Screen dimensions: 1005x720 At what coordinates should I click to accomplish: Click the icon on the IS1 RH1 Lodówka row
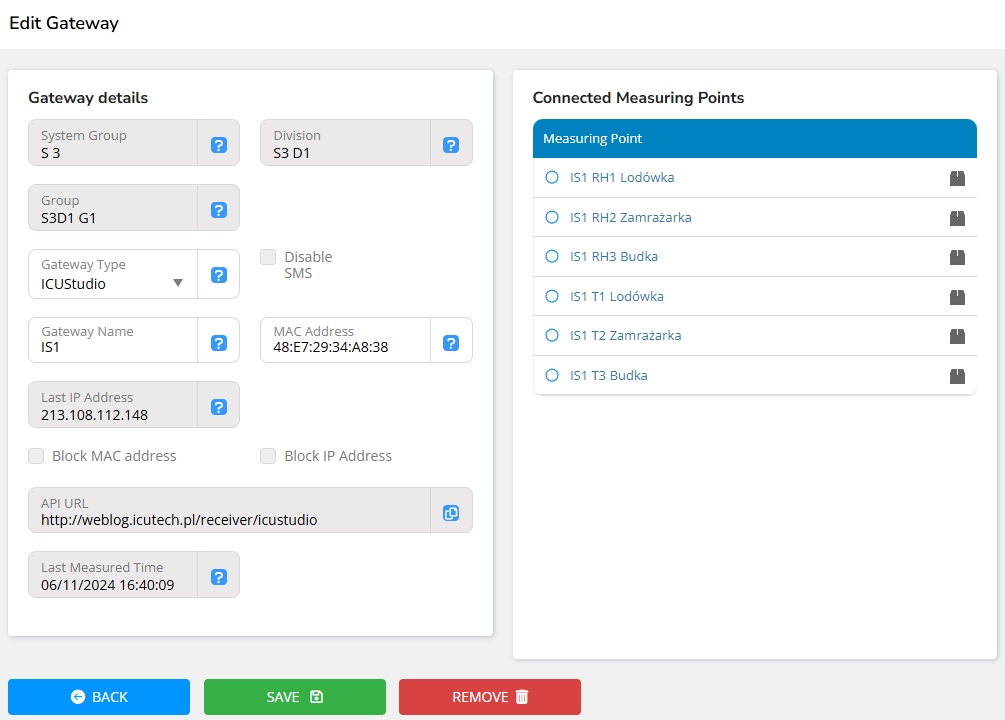(x=957, y=178)
